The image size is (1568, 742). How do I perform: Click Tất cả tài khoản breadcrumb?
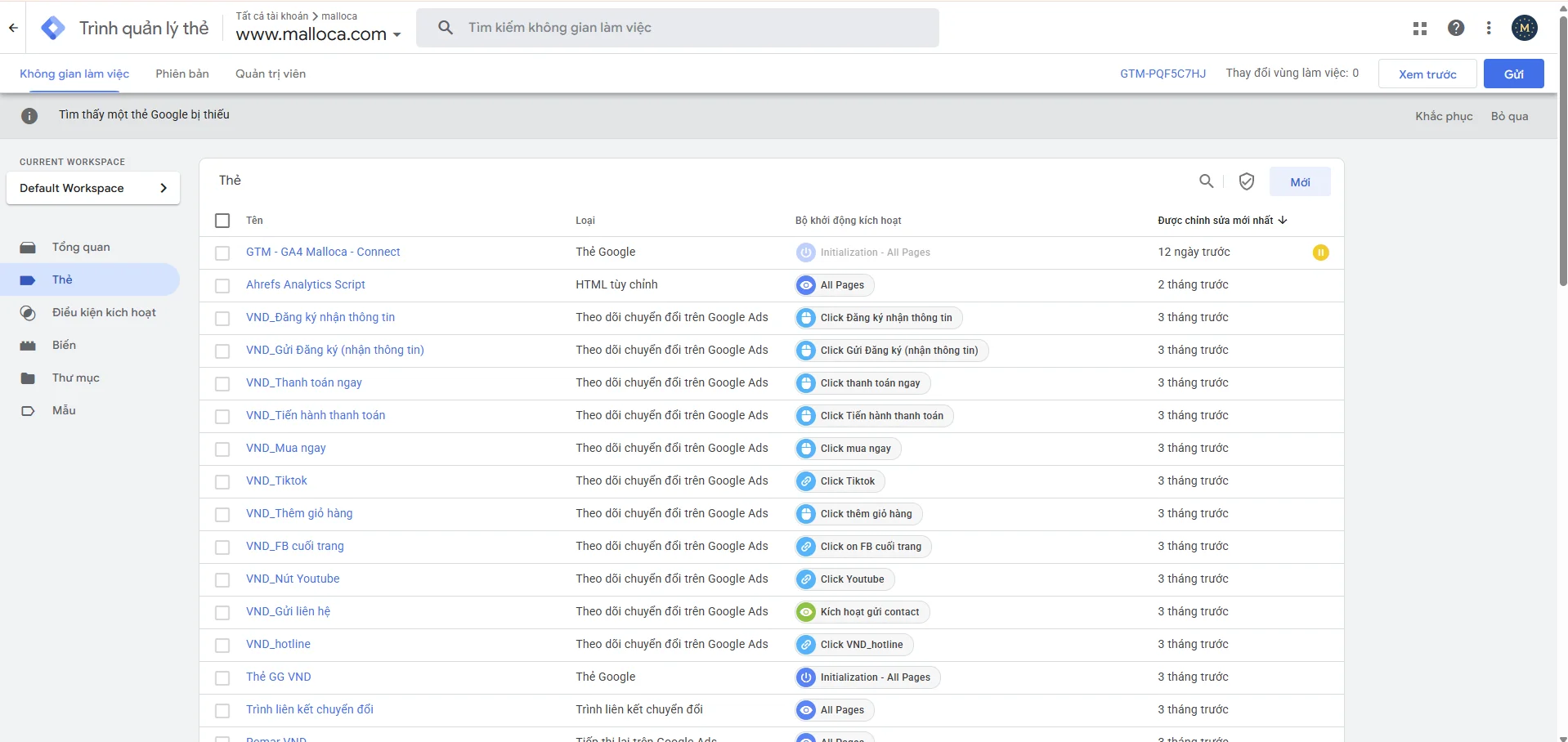(272, 16)
